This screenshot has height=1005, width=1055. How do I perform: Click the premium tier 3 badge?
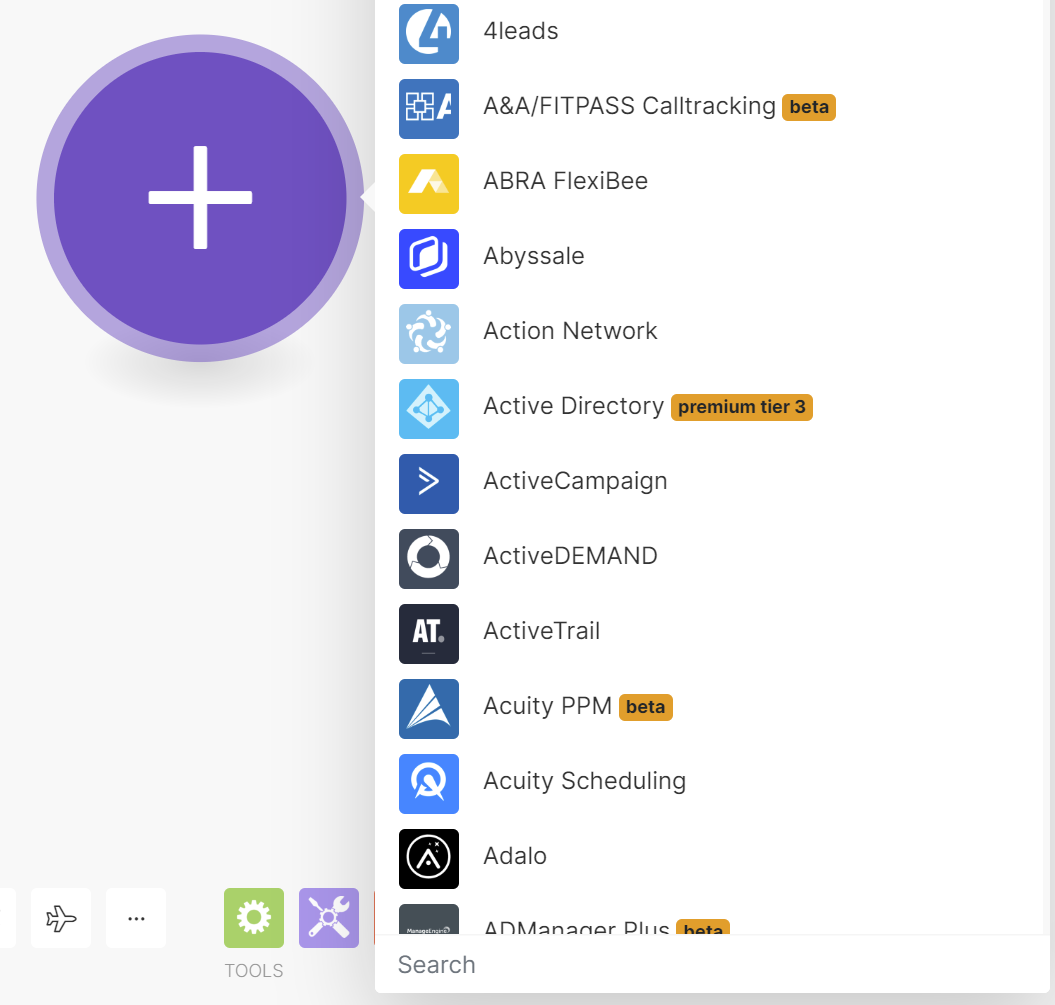(741, 407)
